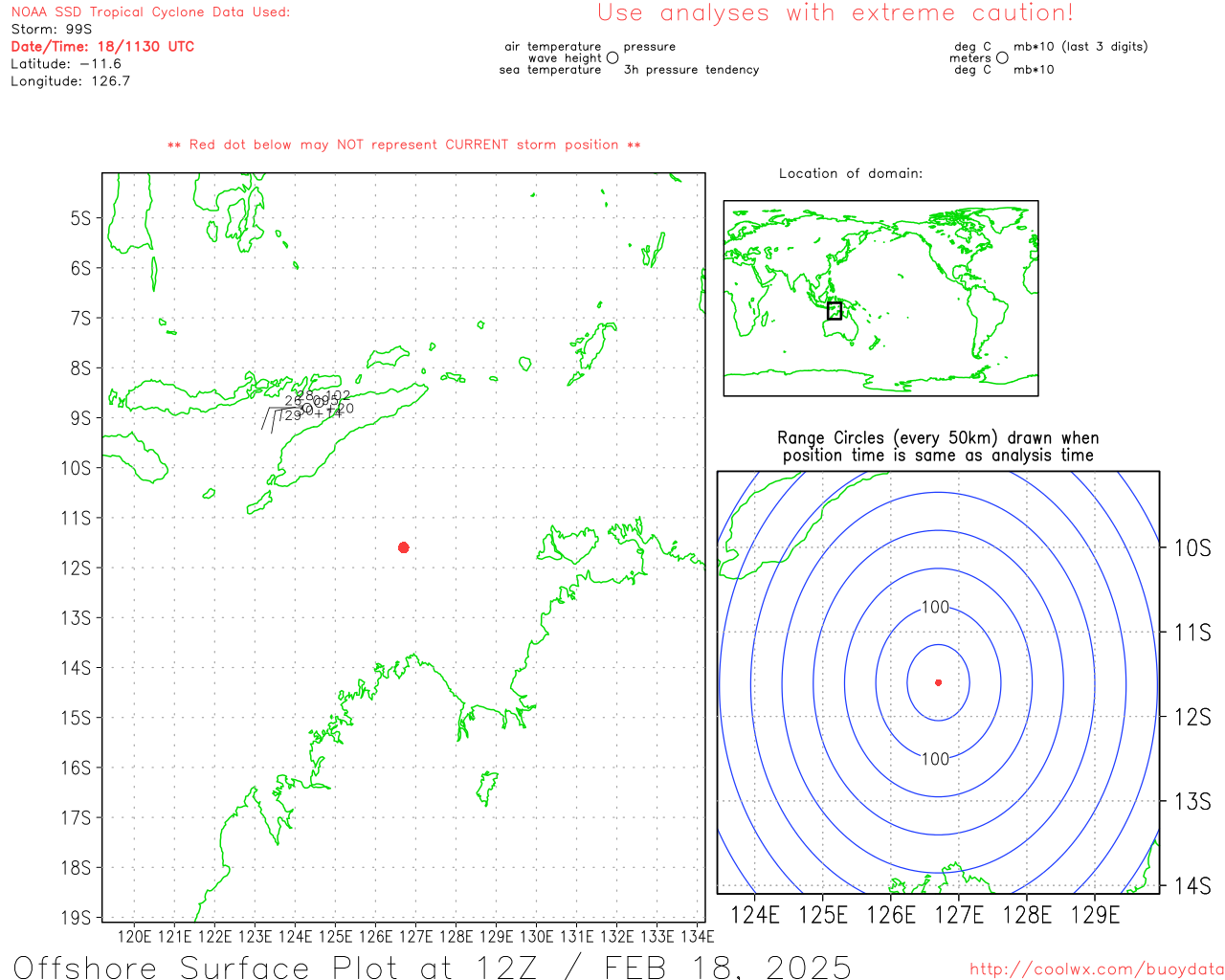The width and height of the screenshot is (1225, 980).
Task: Click the '130E' longitude label
Action: click(536, 936)
